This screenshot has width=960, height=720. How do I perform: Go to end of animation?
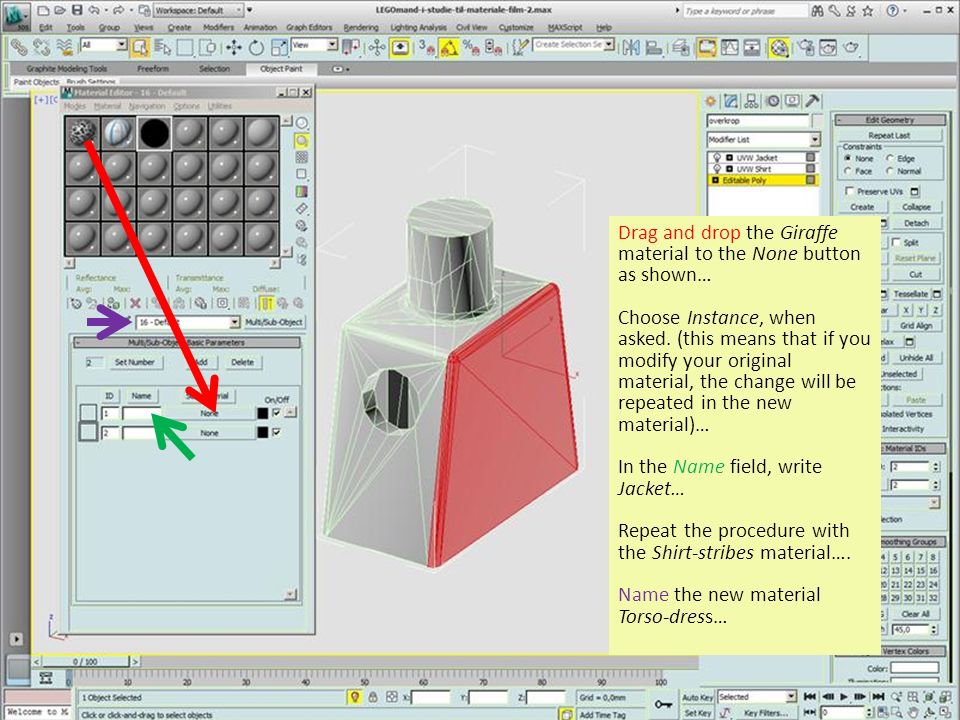[x=878, y=697]
